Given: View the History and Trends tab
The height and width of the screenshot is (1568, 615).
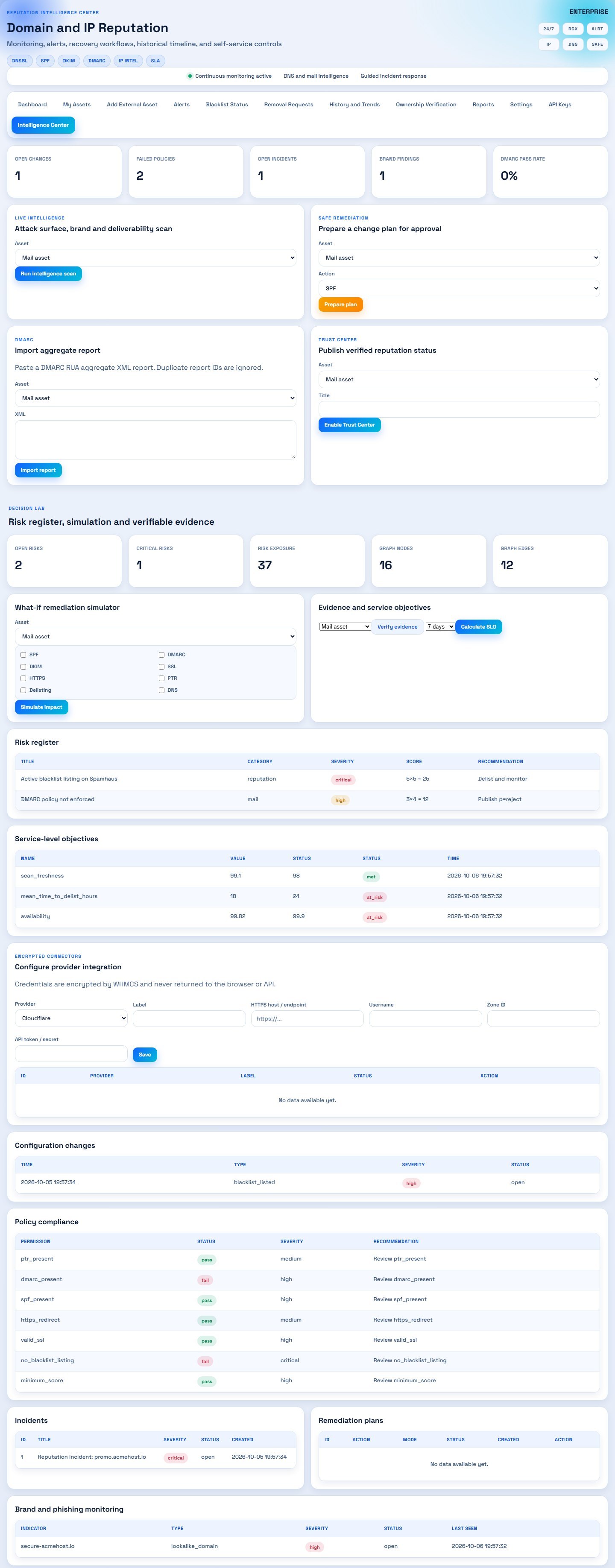Looking at the screenshot, I should [354, 105].
